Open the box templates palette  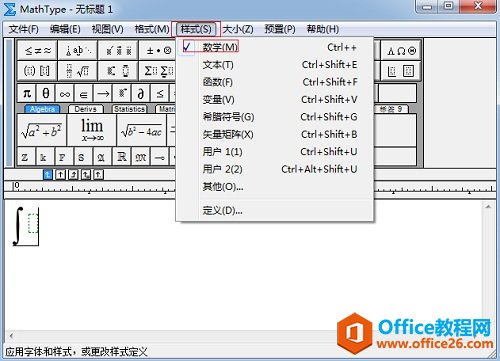coord(401,71)
